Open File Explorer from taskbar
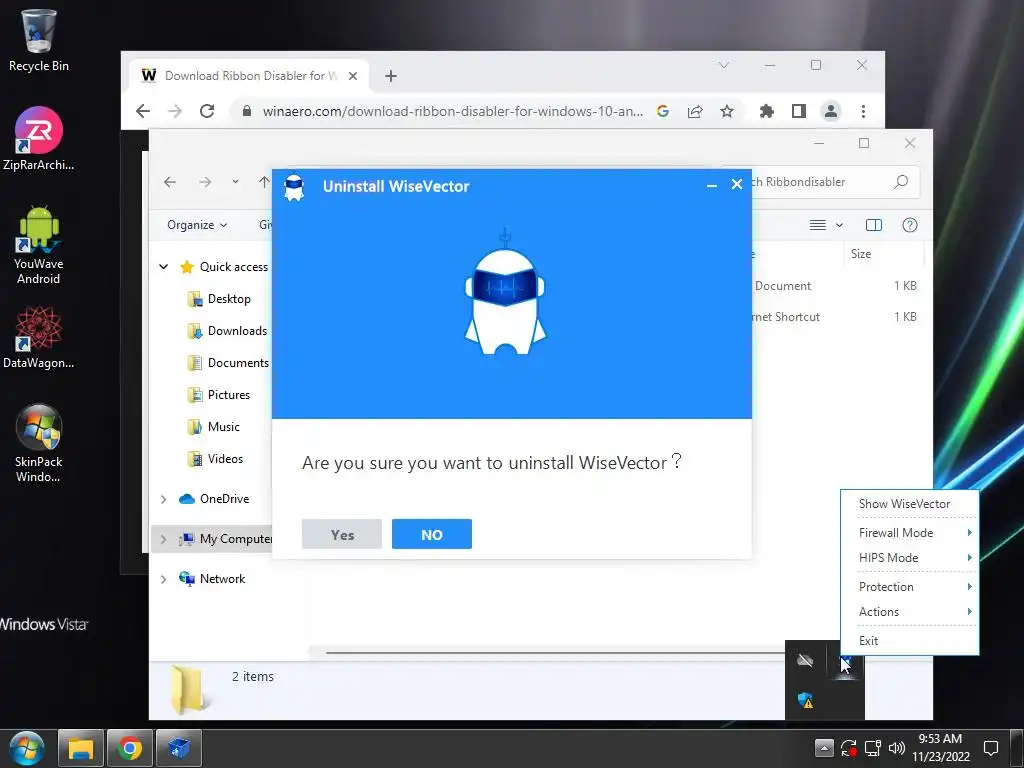This screenshot has height=768, width=1024. 81,748
